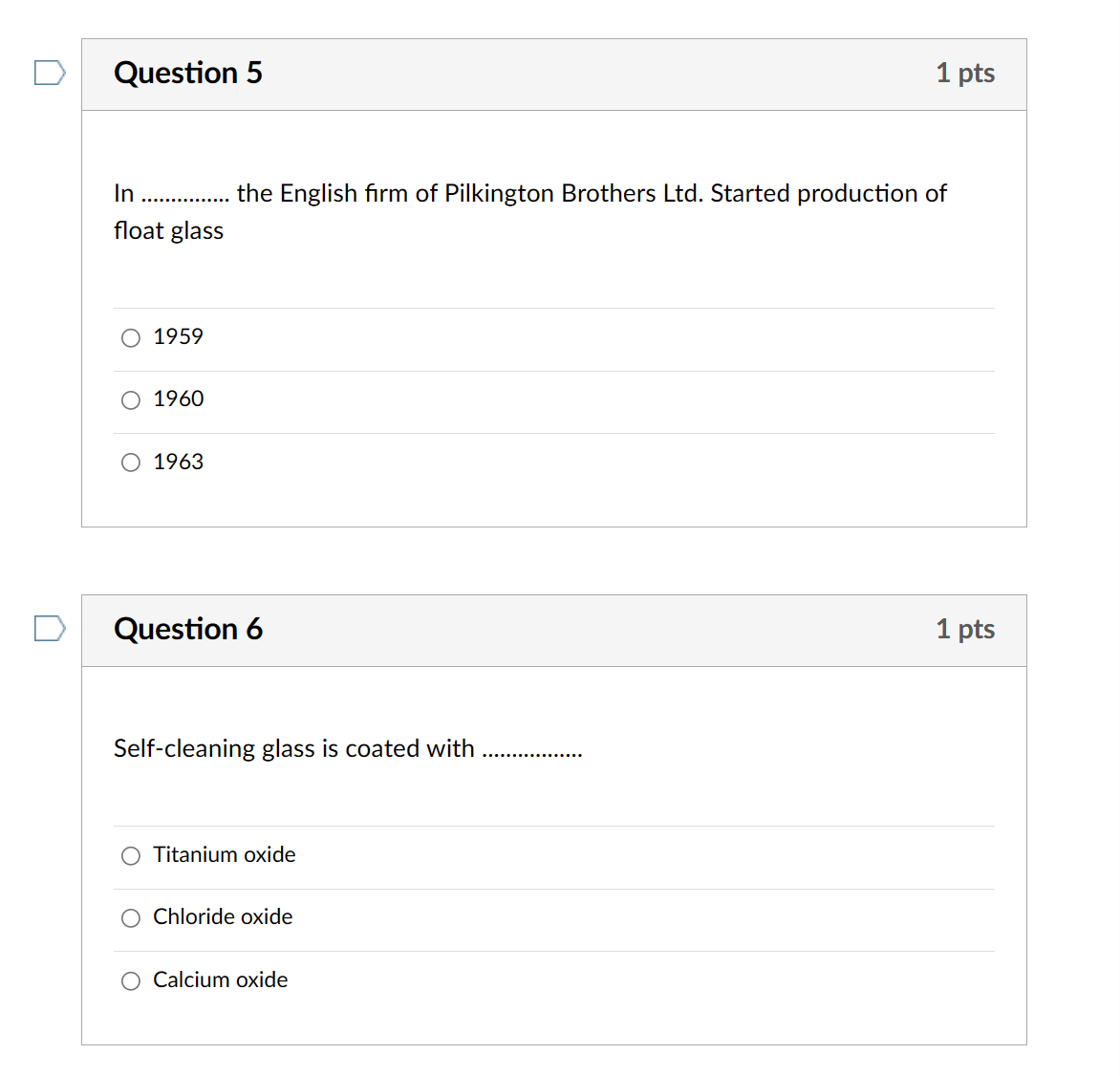
Task: Click the Question 5 header
Action: (x=187, y=73)
